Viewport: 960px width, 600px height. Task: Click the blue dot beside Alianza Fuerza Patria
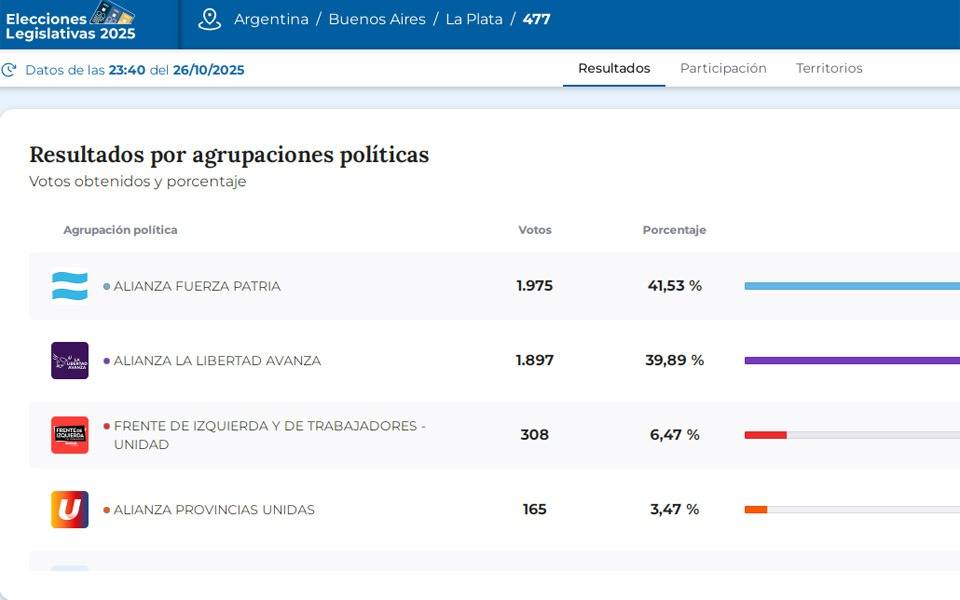(x=107, y=287)
